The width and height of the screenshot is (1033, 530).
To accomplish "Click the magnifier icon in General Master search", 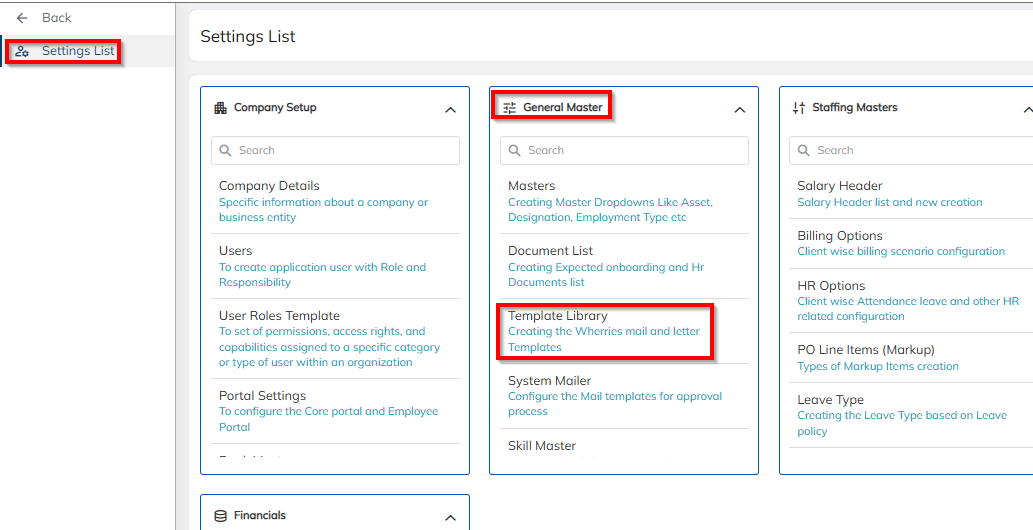I will click(515, 150).
